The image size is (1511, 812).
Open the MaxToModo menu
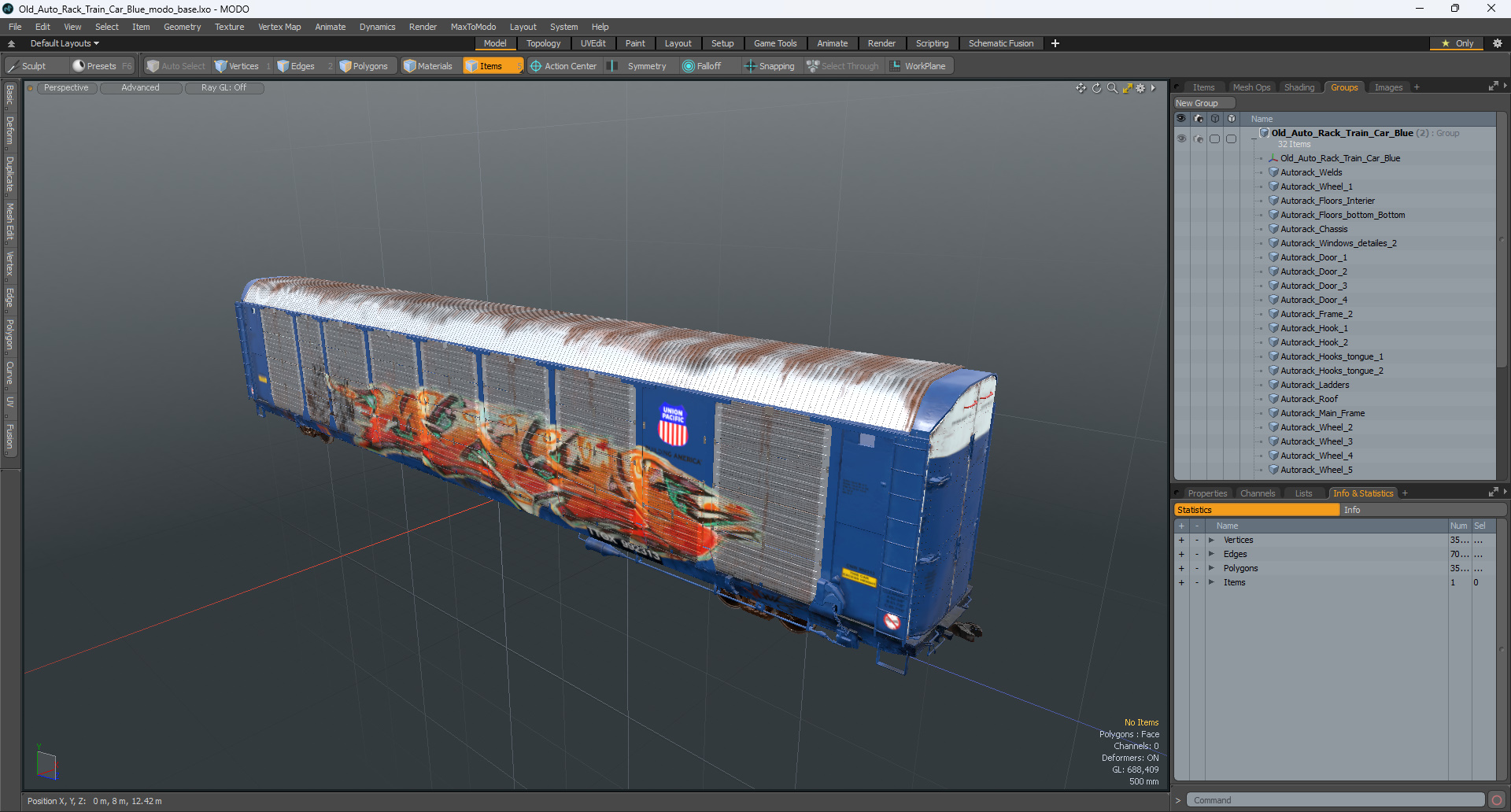coord(473,27)
